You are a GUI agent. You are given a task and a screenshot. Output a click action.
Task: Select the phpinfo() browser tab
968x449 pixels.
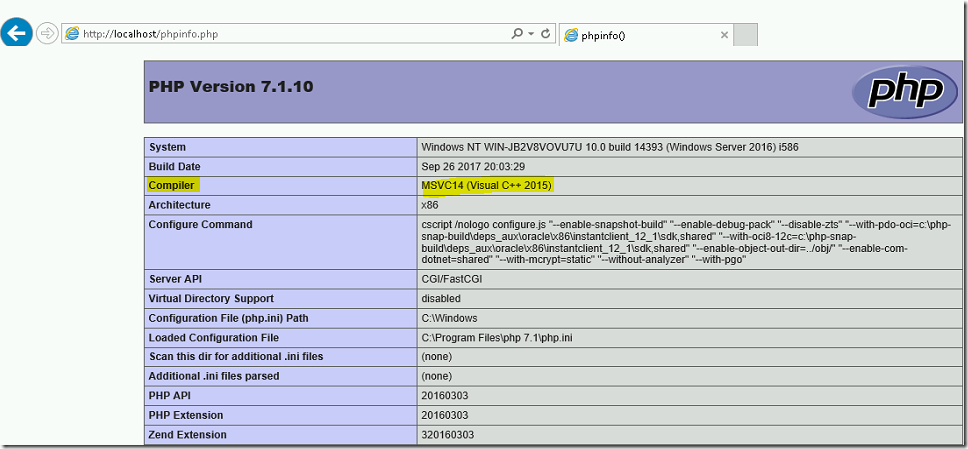[645, 35]
